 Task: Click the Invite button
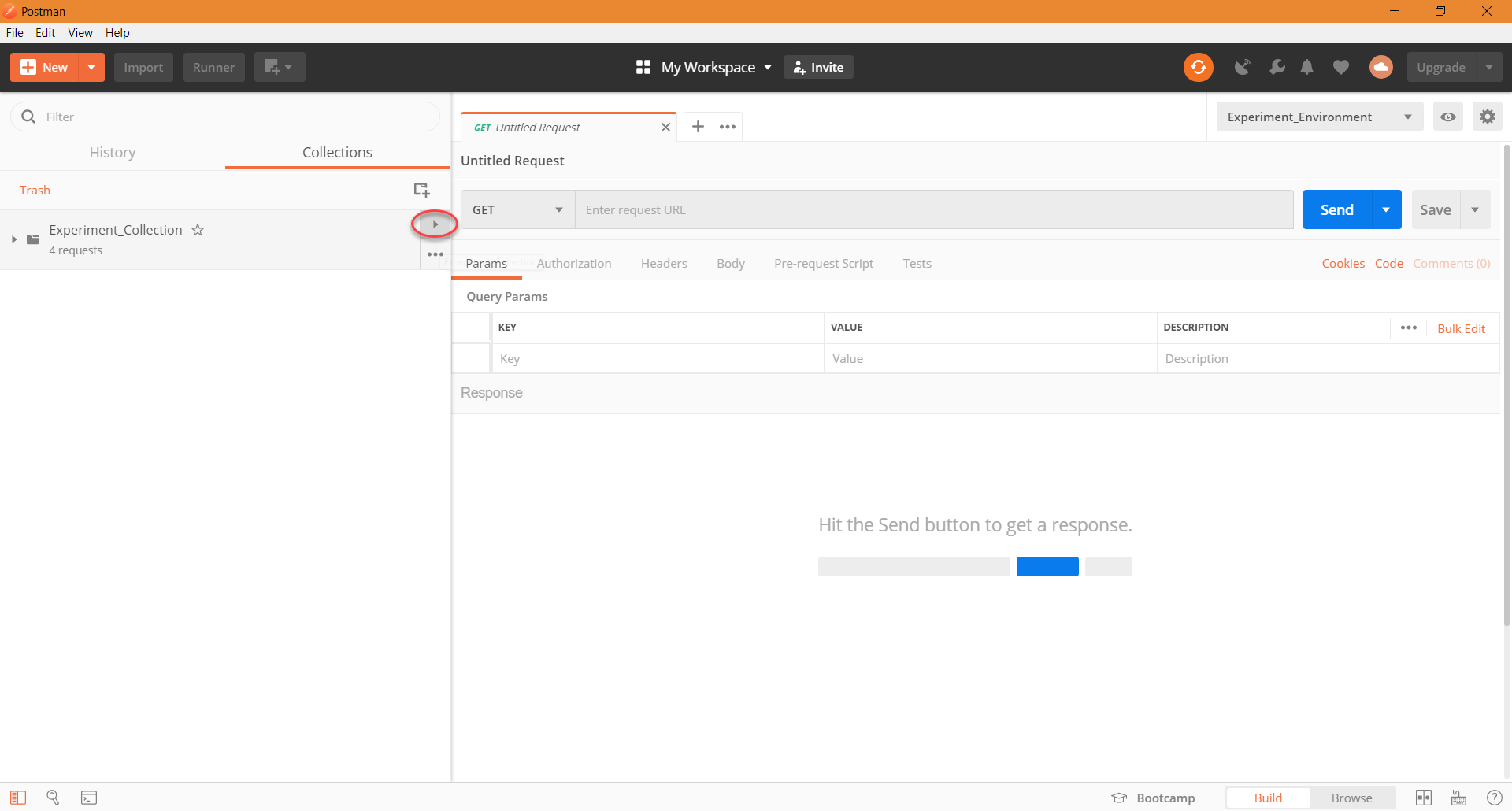pos(818,67)
